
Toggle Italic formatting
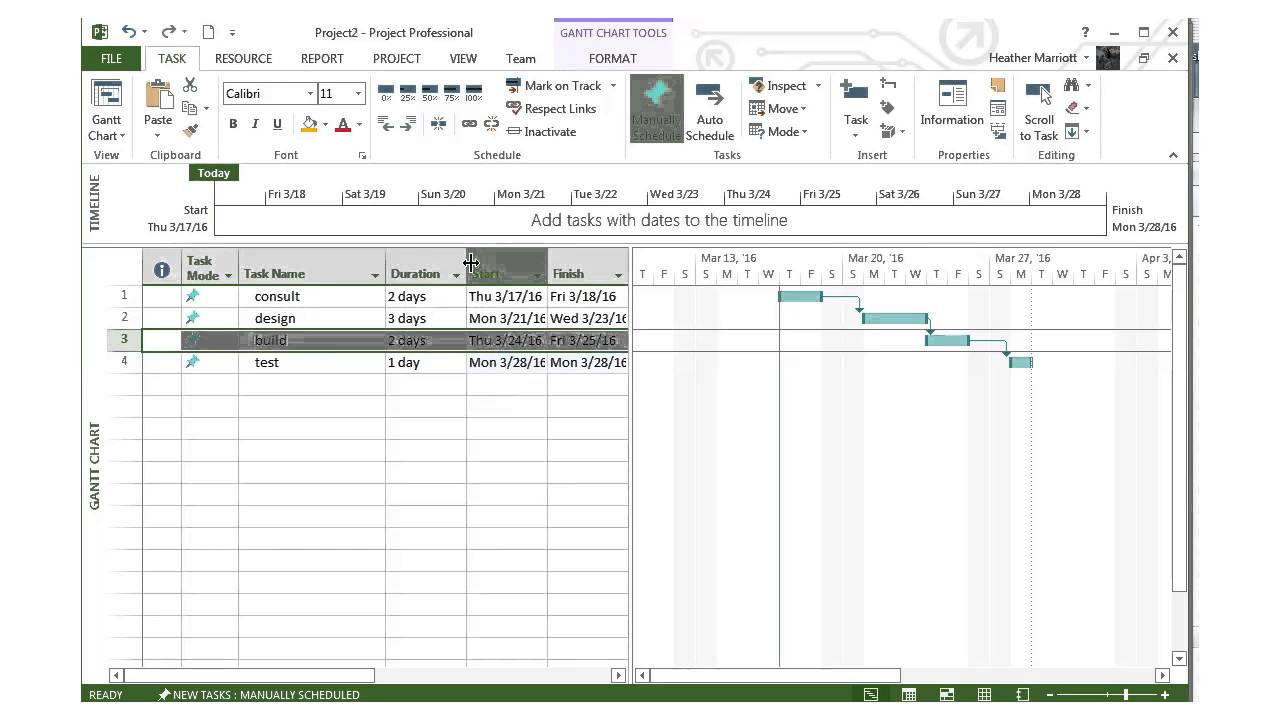coord(255,124)
